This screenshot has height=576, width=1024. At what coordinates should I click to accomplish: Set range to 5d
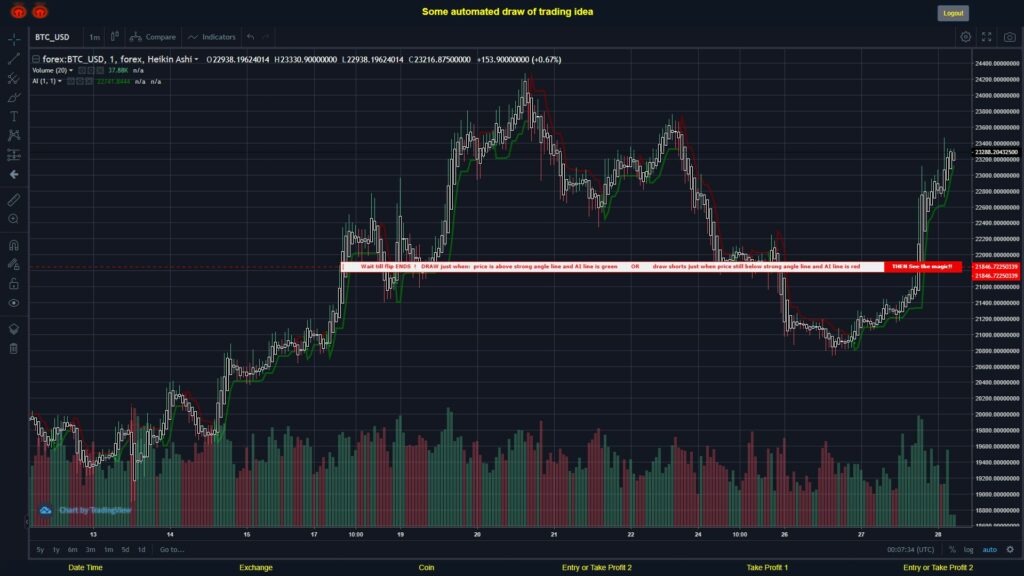point(125,550)
